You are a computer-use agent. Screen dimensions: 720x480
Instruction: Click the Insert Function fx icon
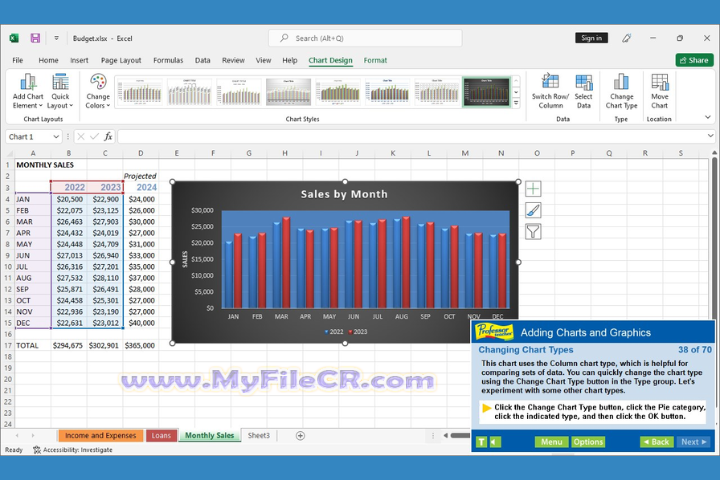(x=108, y=136)
